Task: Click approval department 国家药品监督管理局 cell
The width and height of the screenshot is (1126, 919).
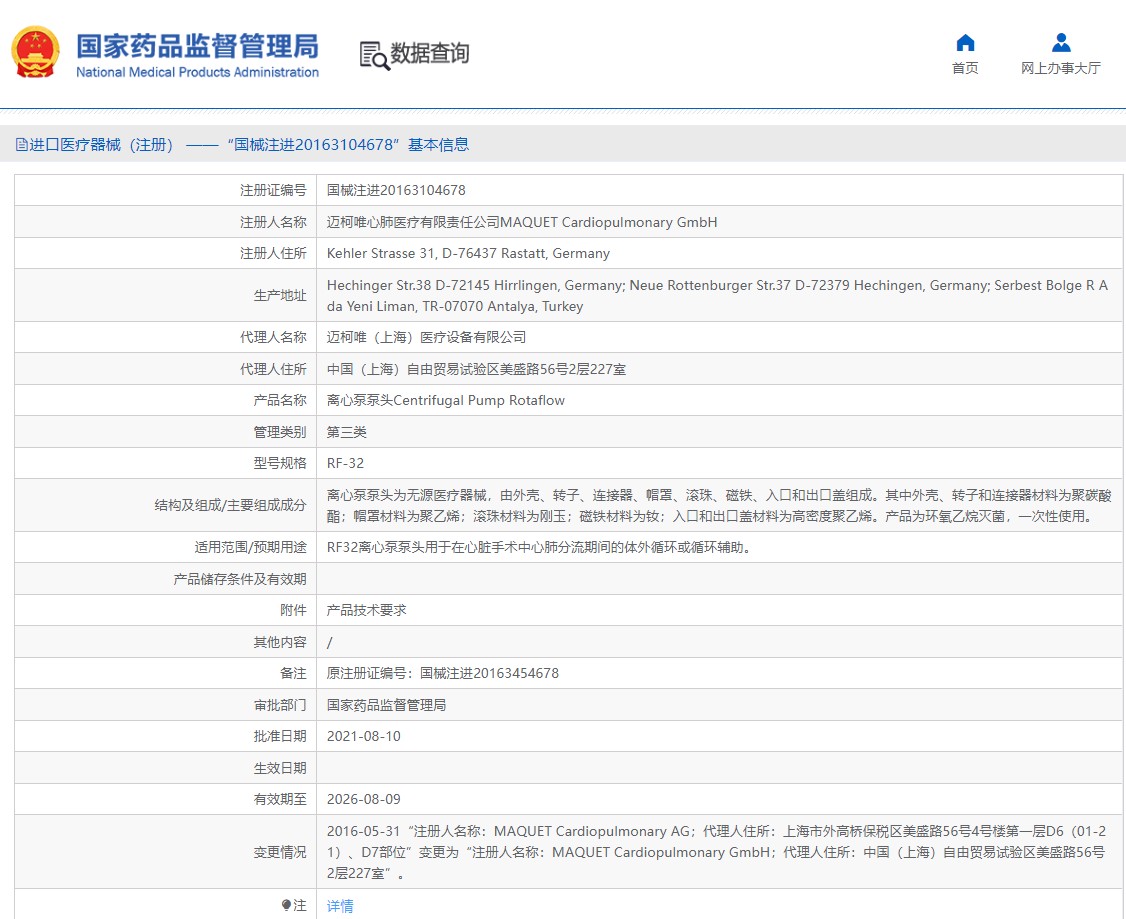Action: tap(386, 705)
